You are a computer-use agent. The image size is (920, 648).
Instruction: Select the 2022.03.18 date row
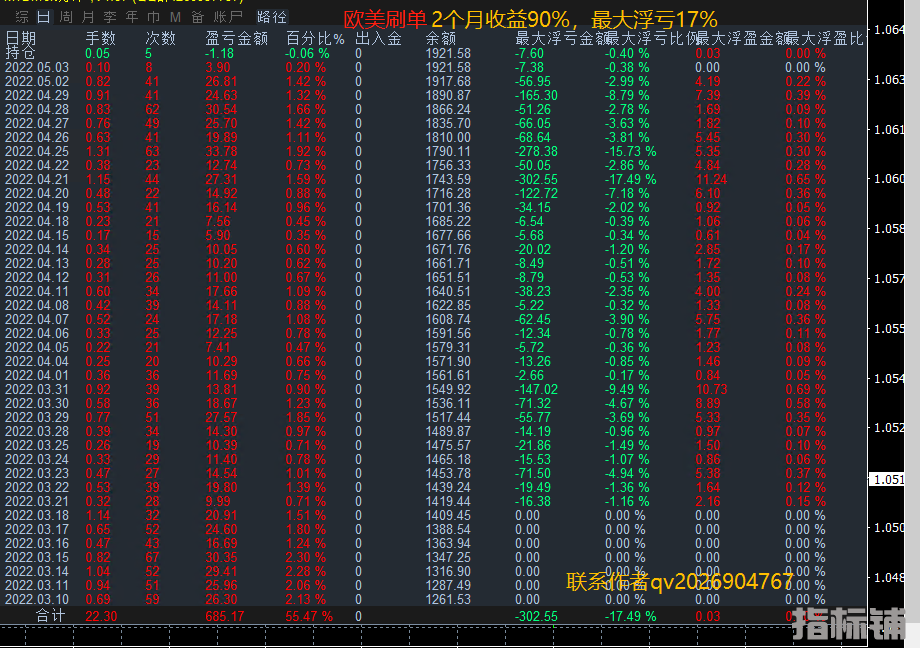pos(37,515)
